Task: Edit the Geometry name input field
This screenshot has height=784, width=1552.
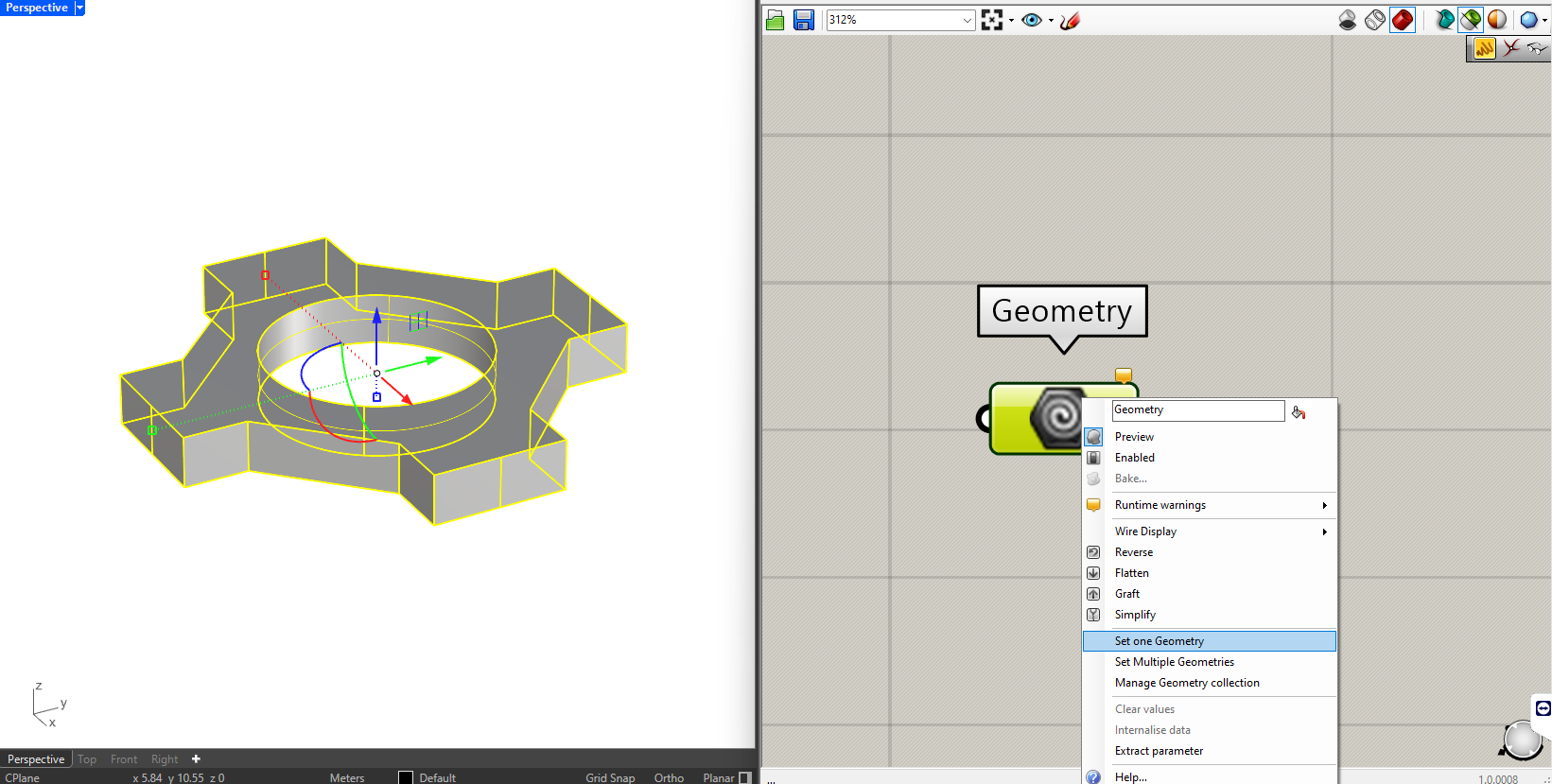Action: point(1198,410)
